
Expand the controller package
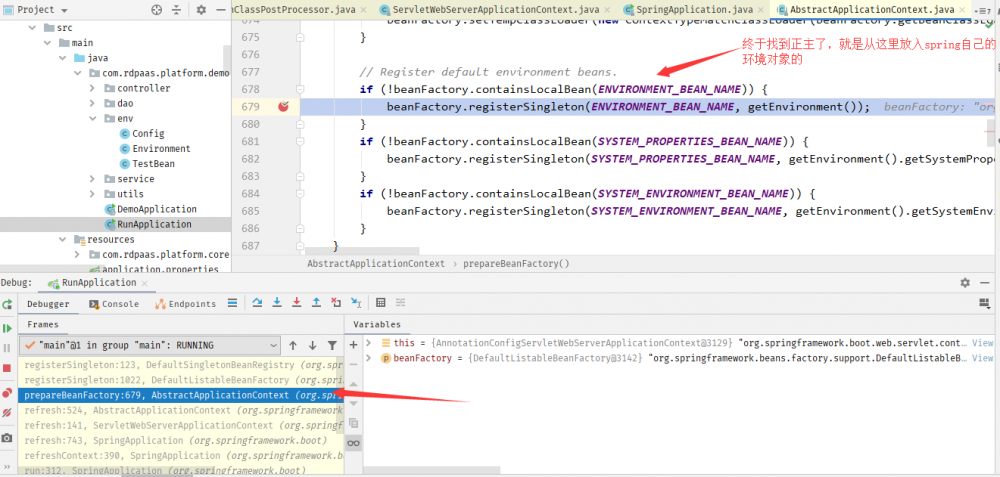92,88
